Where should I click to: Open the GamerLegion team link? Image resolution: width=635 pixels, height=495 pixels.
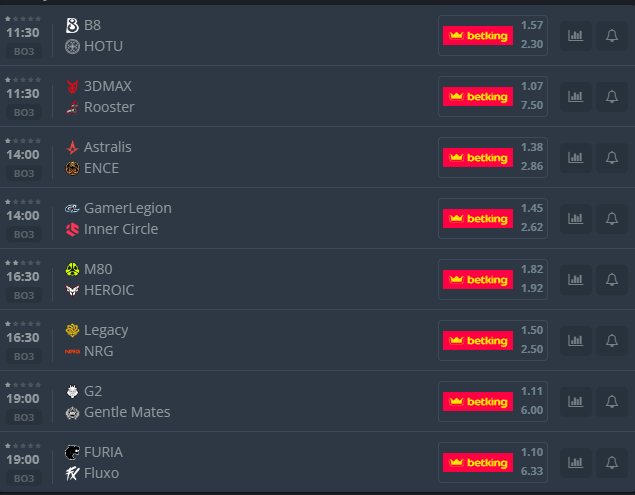point(127,208)
